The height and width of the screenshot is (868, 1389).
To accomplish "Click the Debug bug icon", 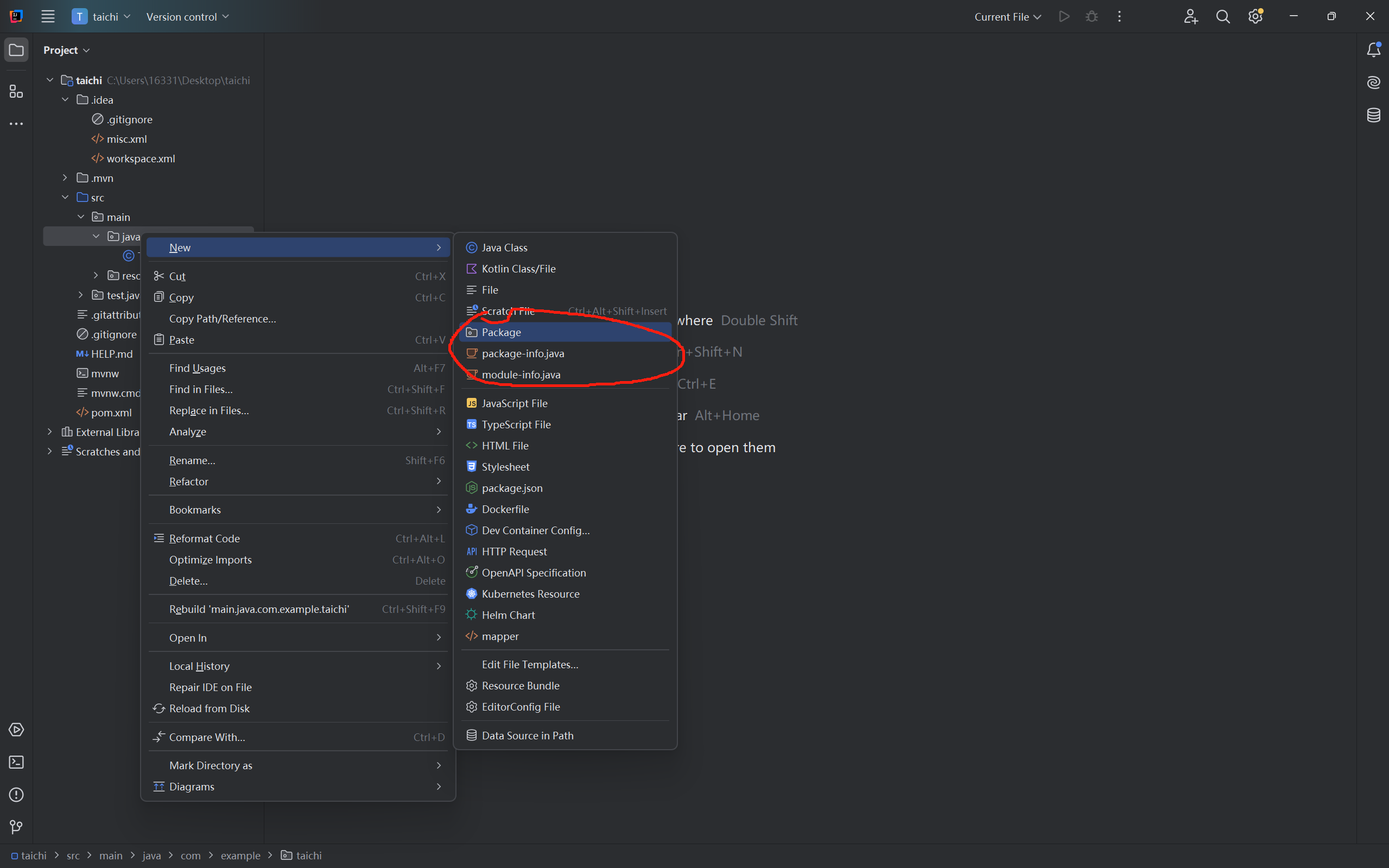I will 1092,17.
